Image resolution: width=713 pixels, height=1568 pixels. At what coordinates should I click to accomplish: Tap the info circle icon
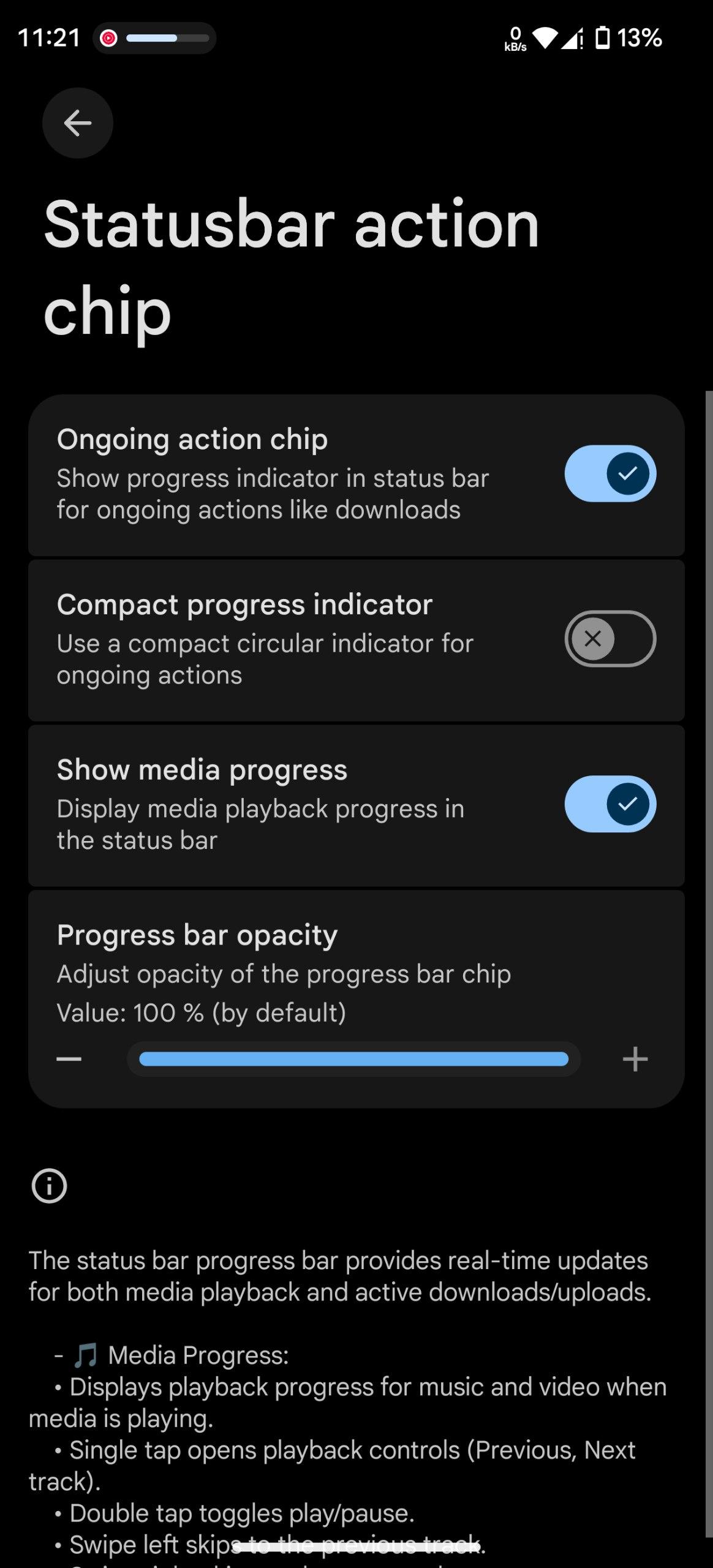coord(49,1186)
